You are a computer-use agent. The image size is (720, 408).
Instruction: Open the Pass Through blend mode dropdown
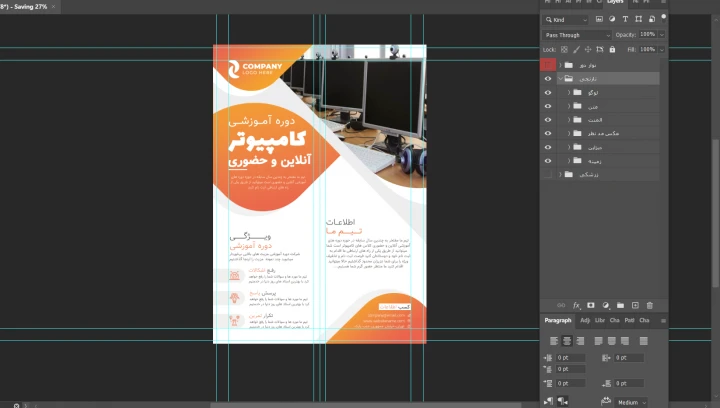[577, 34]
